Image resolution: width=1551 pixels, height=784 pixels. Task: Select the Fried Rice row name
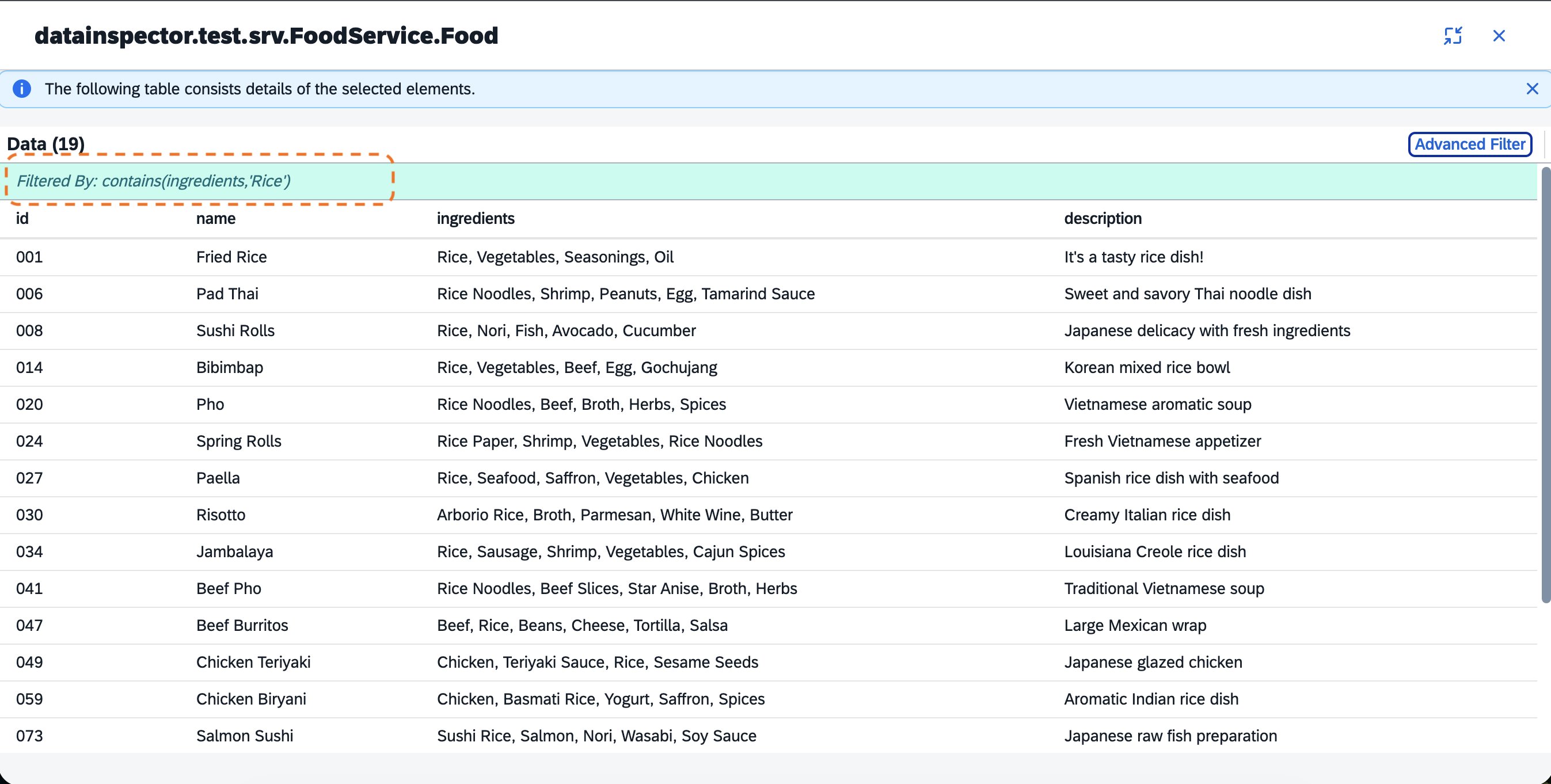(x=231, y=257)
